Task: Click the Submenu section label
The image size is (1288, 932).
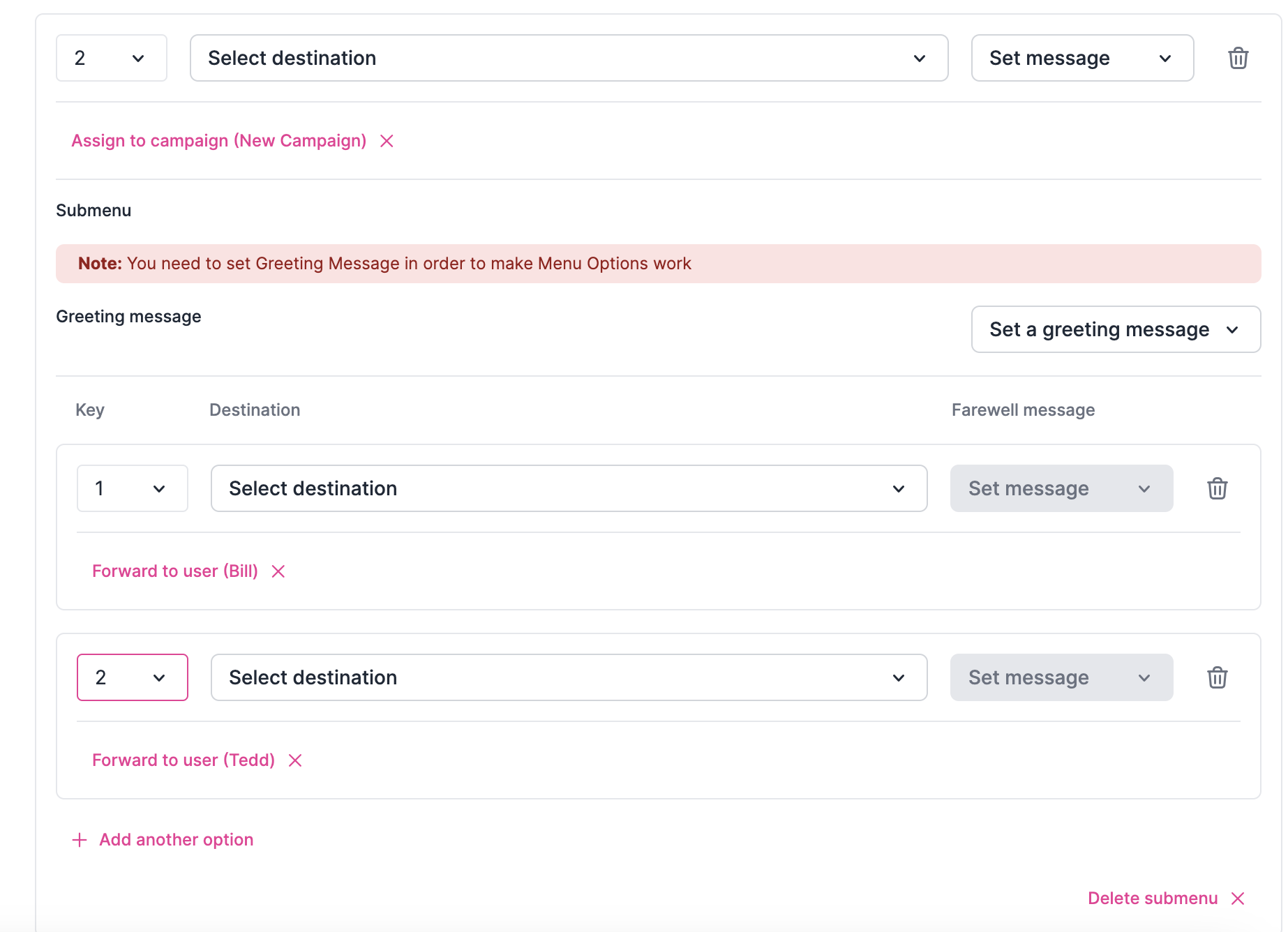Action: click(93, 210)
